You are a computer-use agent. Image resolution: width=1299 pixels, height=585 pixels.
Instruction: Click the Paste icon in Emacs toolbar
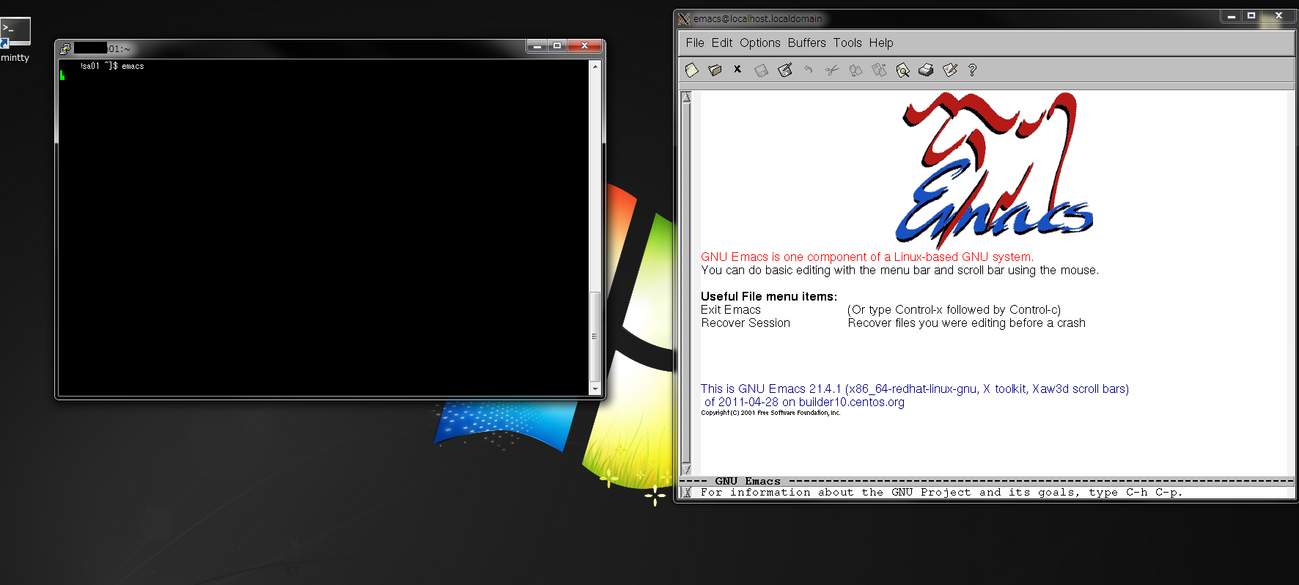pos(879,70)
